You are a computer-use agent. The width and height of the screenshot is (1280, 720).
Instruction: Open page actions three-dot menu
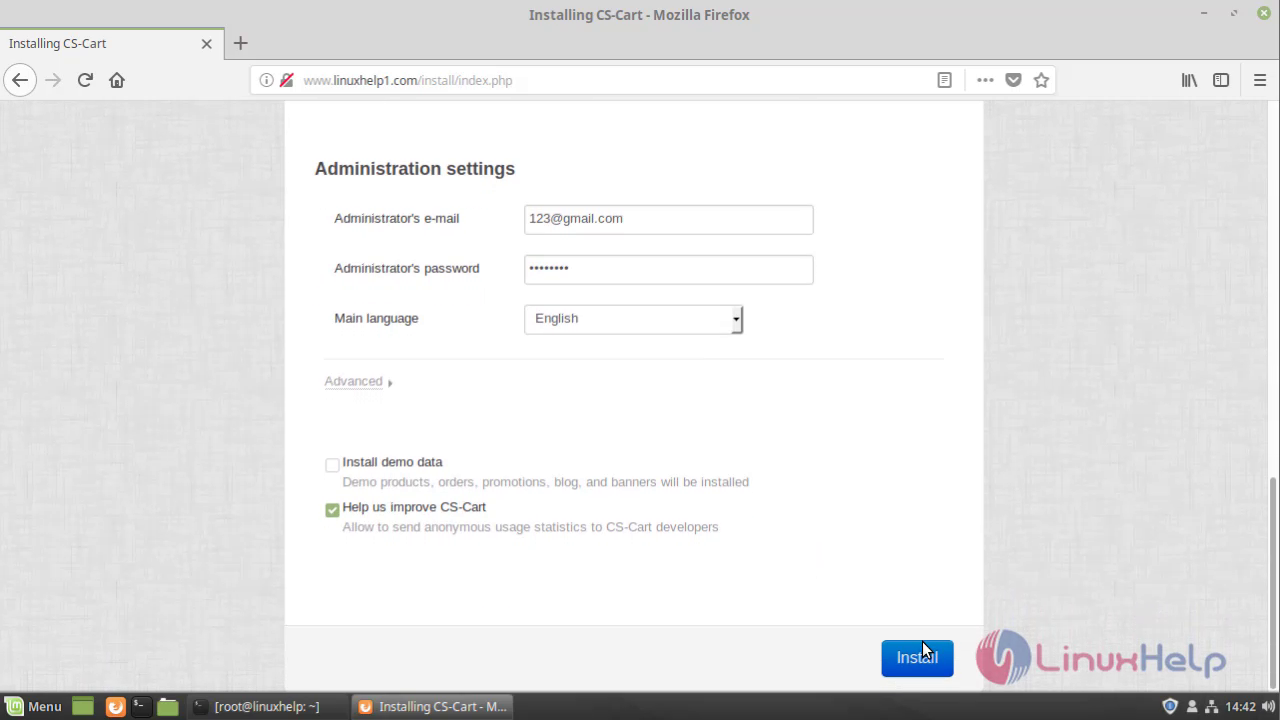tap(985, 80)
